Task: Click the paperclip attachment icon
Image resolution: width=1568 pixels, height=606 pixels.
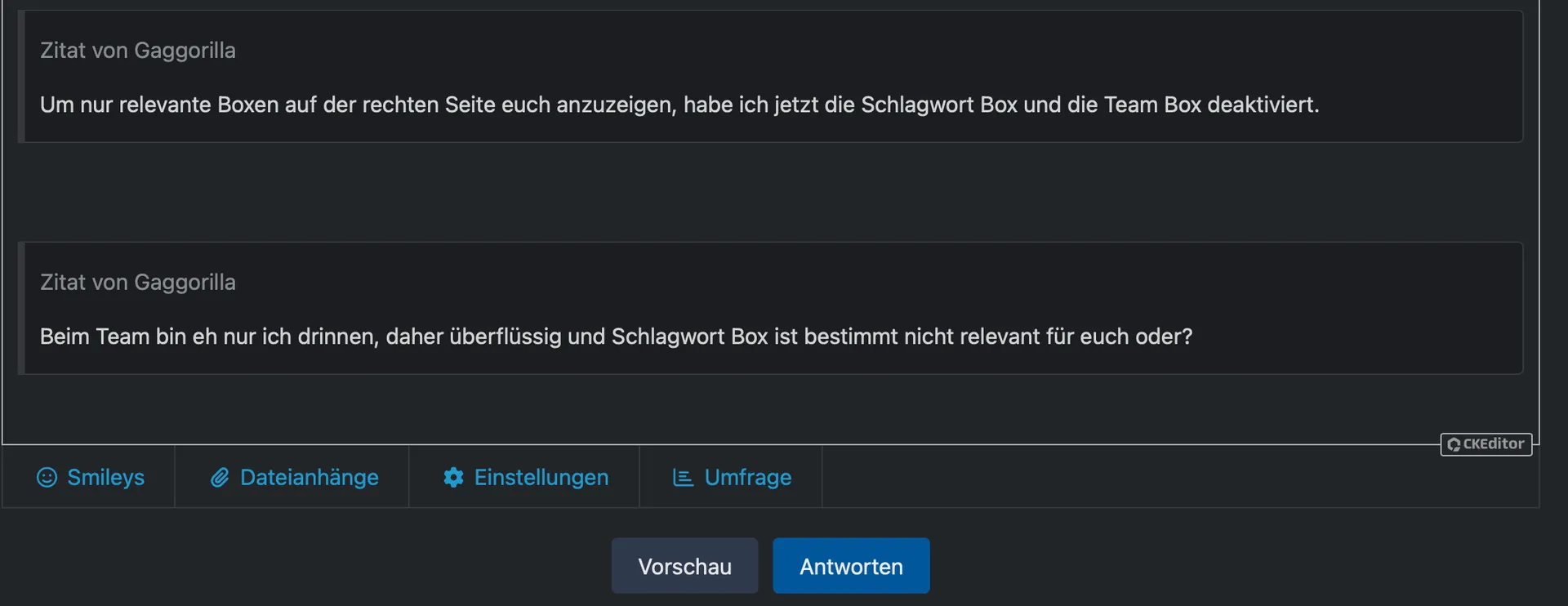Action: pyautogui.click(x=220, y=477)
